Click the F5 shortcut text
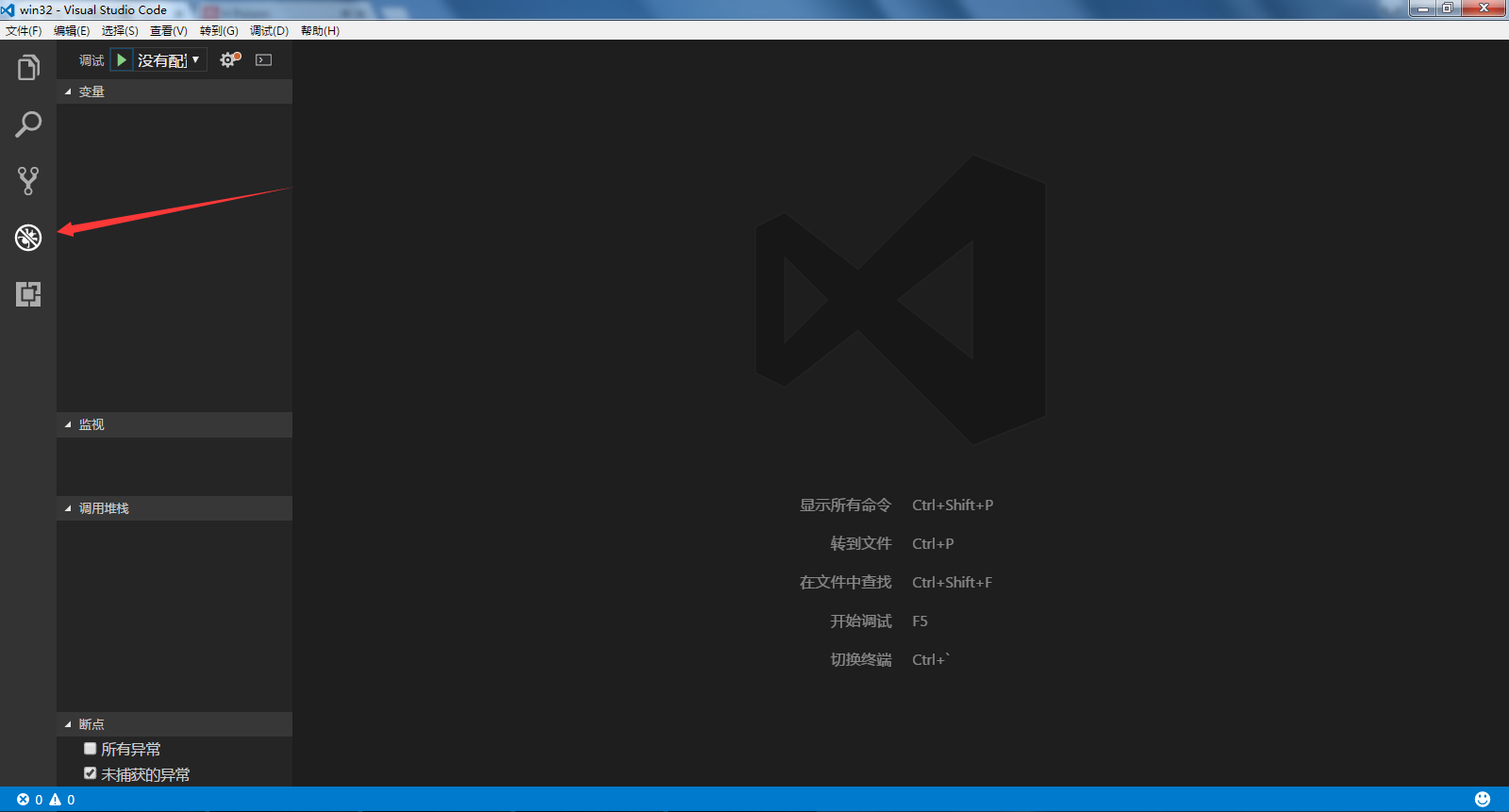 [920, 621]
